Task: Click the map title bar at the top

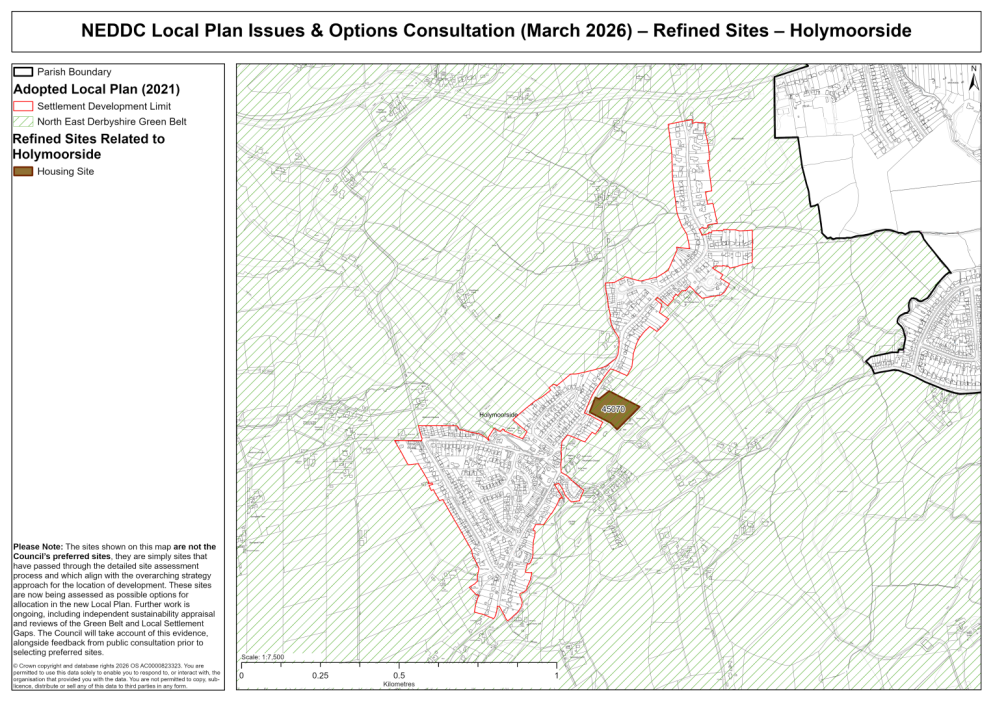Action: (496, 29)
